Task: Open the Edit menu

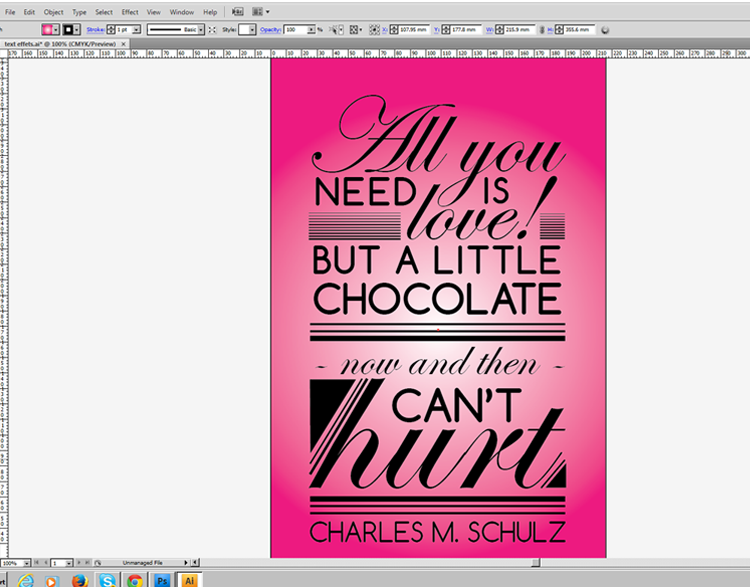Action: 29,12
